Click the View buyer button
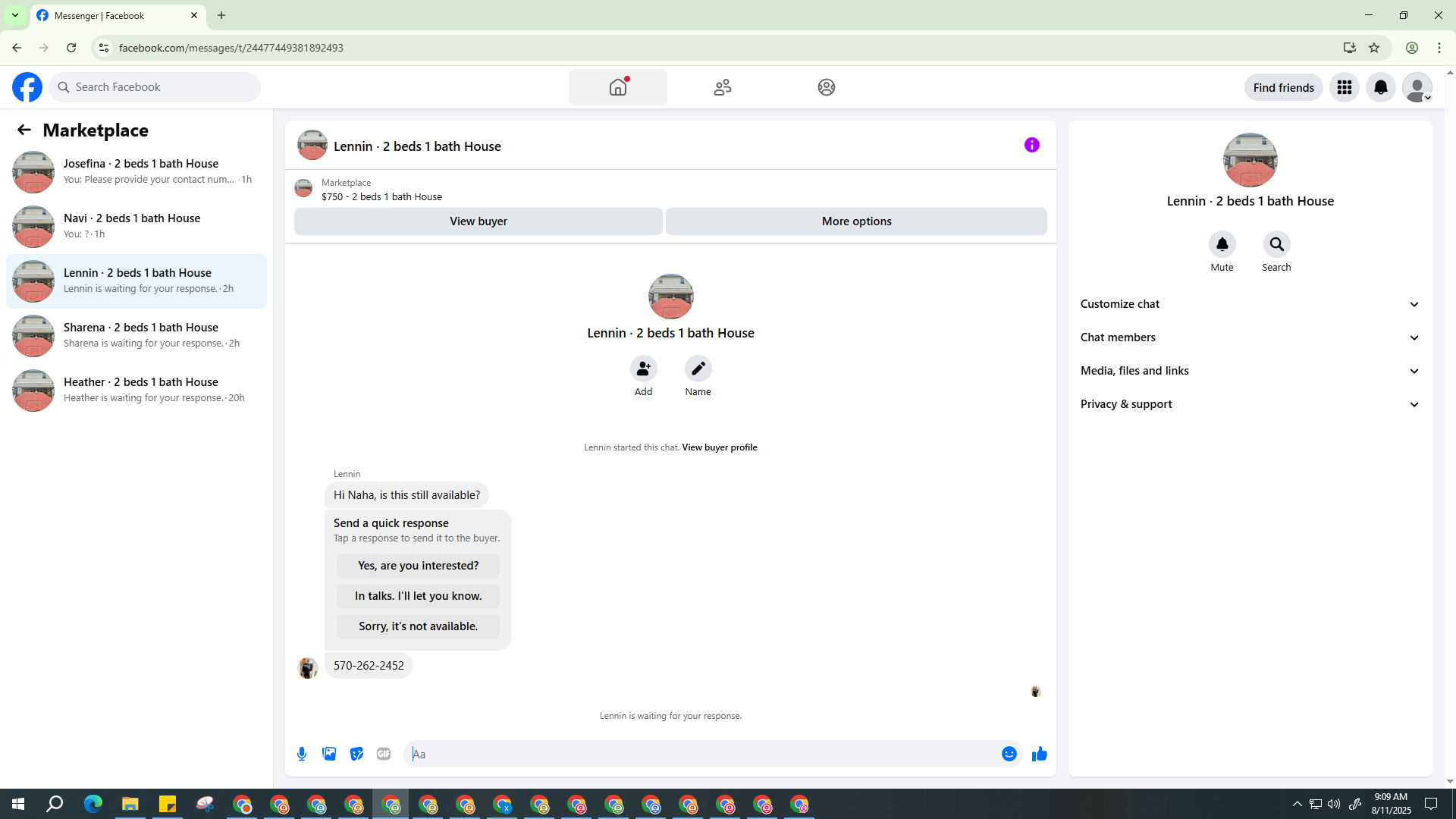 (x=478, y=221)
